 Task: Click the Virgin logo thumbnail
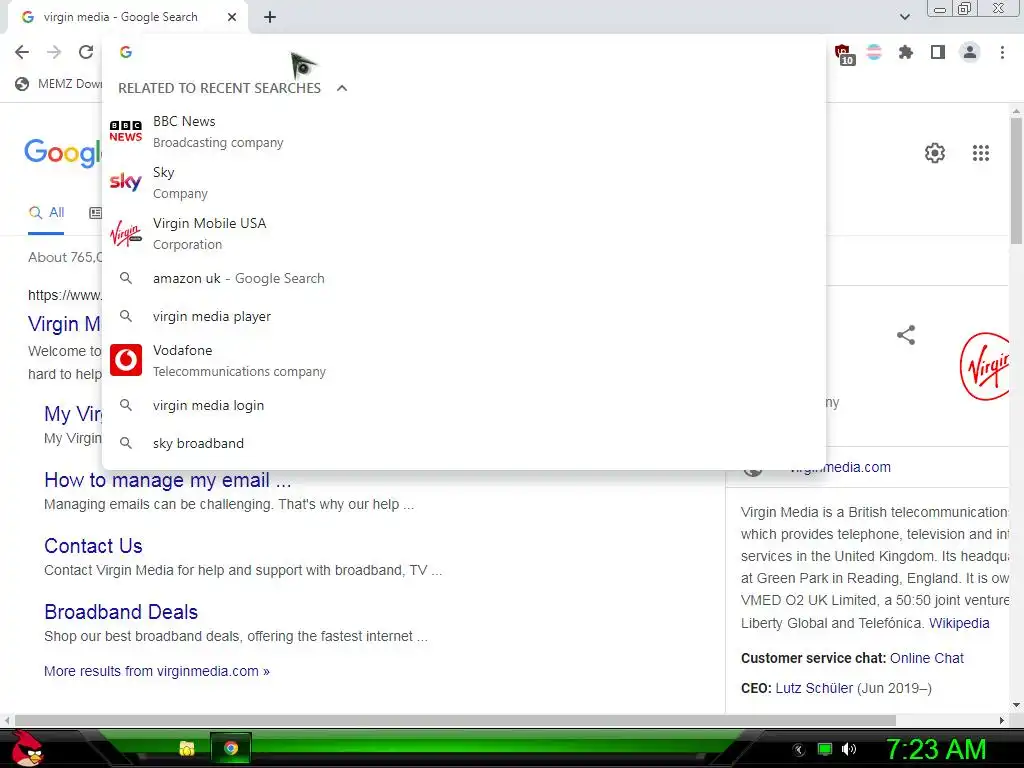pos(984,366)
